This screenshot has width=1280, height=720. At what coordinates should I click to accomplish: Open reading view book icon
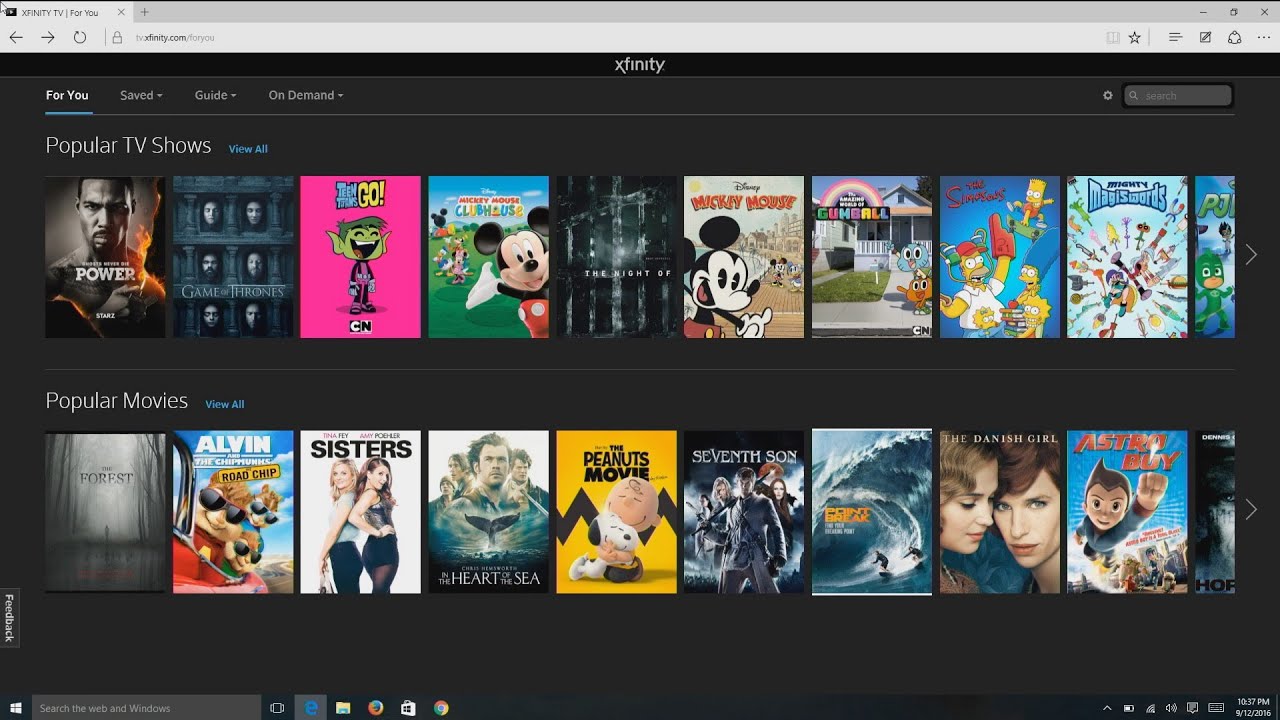pos(1113,37)
